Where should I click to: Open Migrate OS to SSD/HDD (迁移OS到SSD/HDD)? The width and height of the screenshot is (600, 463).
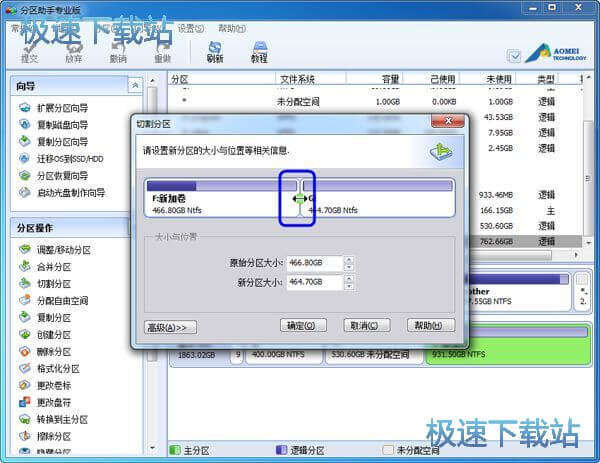coord(61,158)
